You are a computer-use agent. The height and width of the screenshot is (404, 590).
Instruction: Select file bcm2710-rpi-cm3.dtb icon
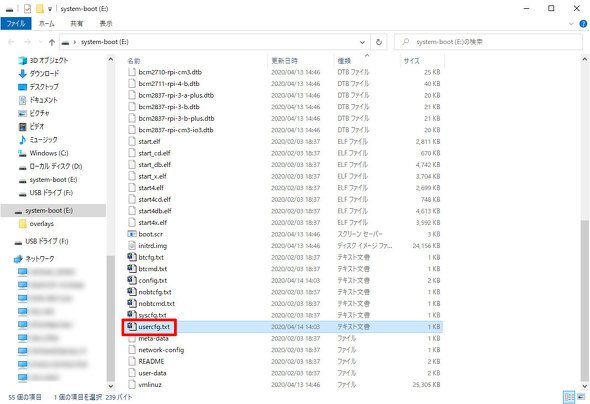coord(132,72)
